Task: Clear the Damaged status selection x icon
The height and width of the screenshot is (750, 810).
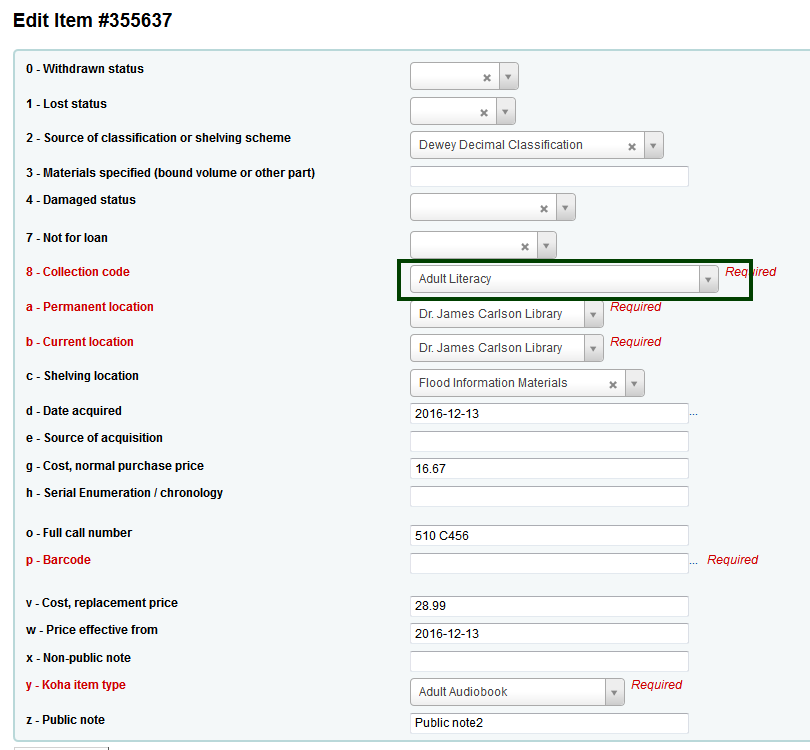Action: click(544, 209)
